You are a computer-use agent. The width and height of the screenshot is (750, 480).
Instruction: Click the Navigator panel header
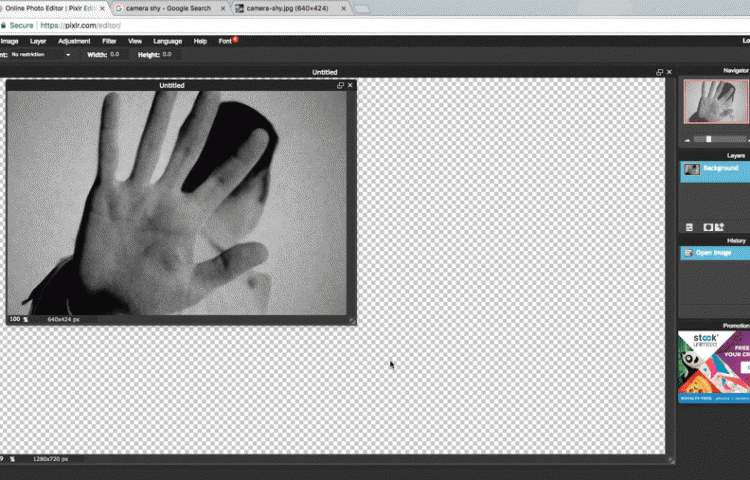[x=714, y=70]
